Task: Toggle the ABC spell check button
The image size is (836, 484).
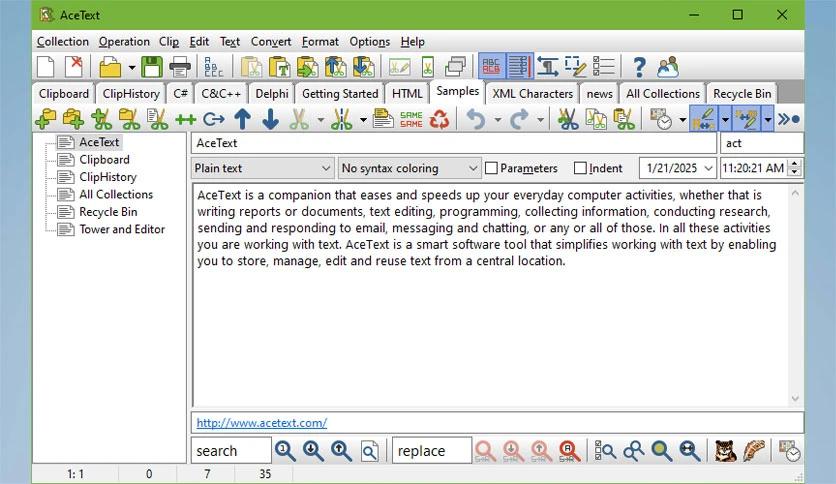Action: tap(491, 67)
